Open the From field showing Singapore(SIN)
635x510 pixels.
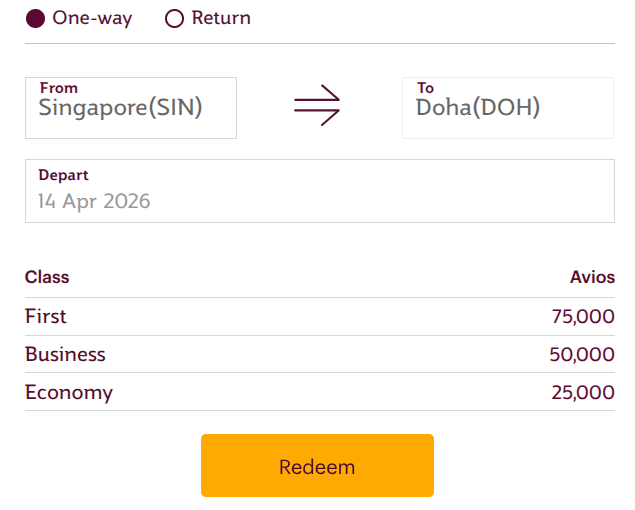[x=131, y=108]
